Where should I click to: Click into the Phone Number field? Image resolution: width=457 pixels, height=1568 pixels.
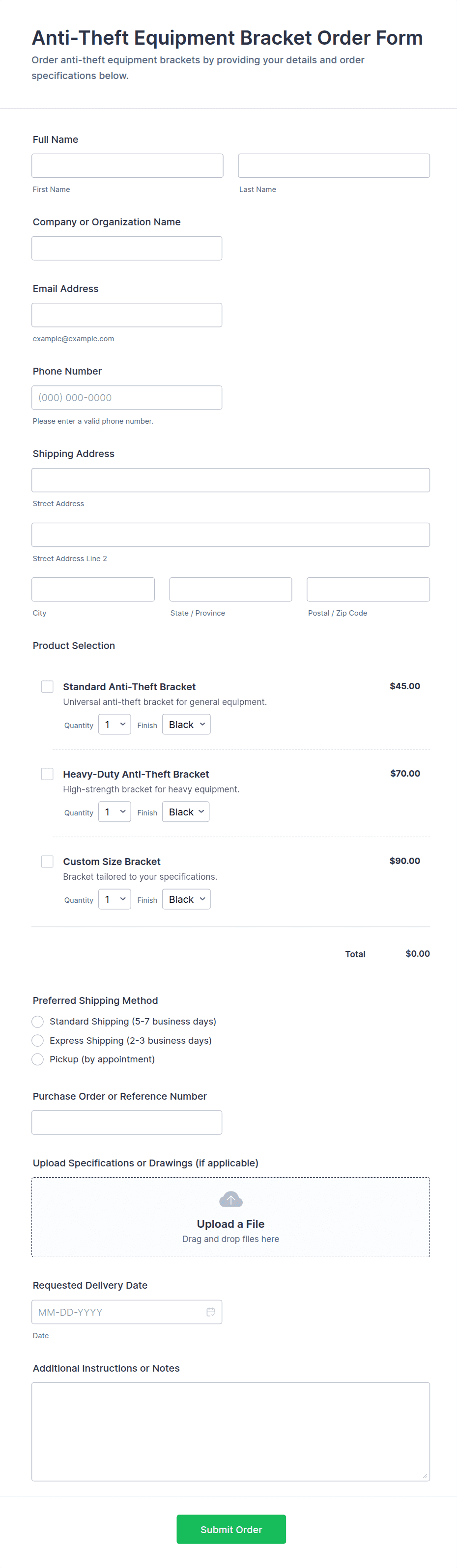(x=127, y=398)
